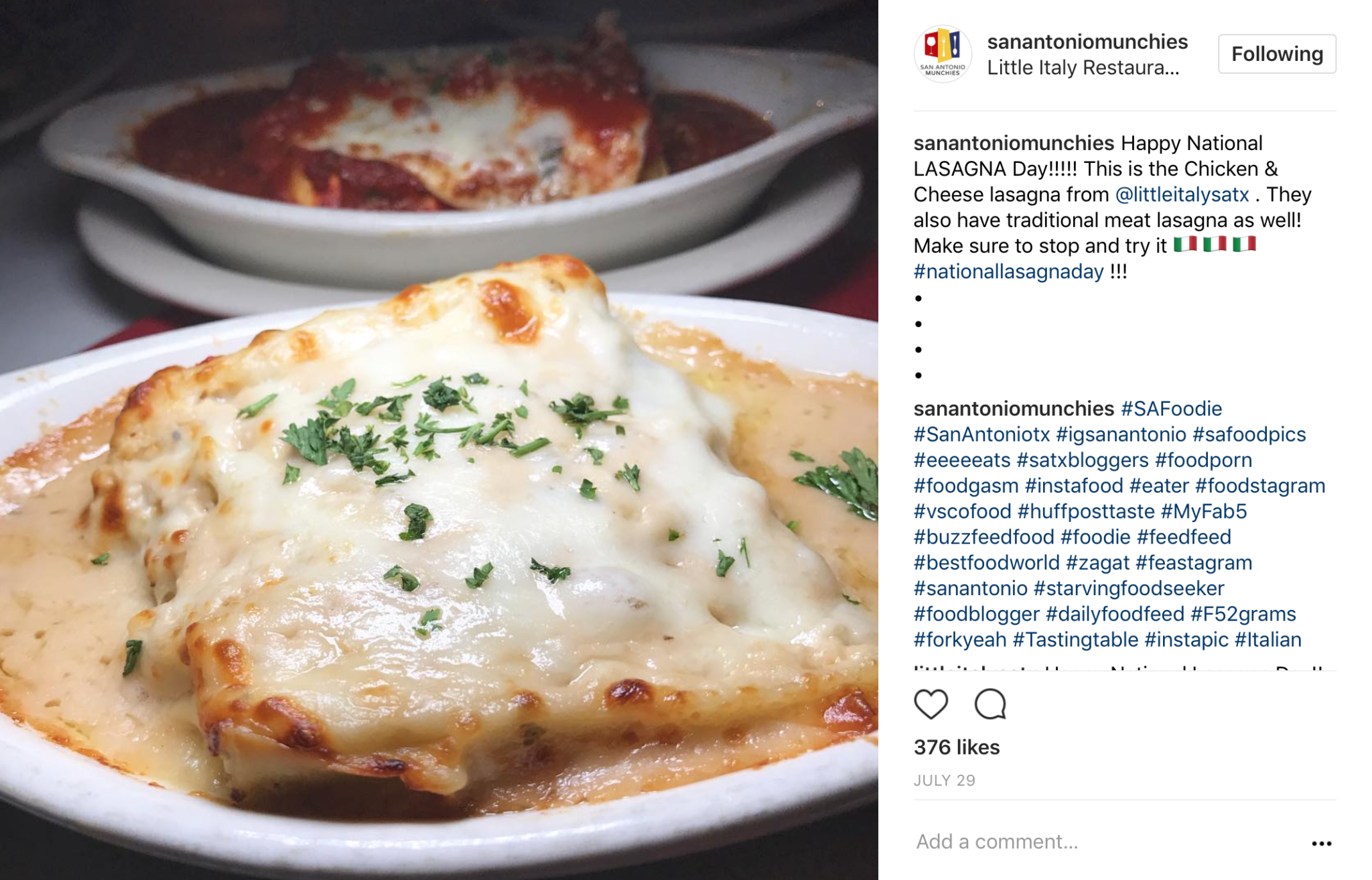Open the #SAFoodie hashtag
1372x880 pixels.
tap(1171, 408)
